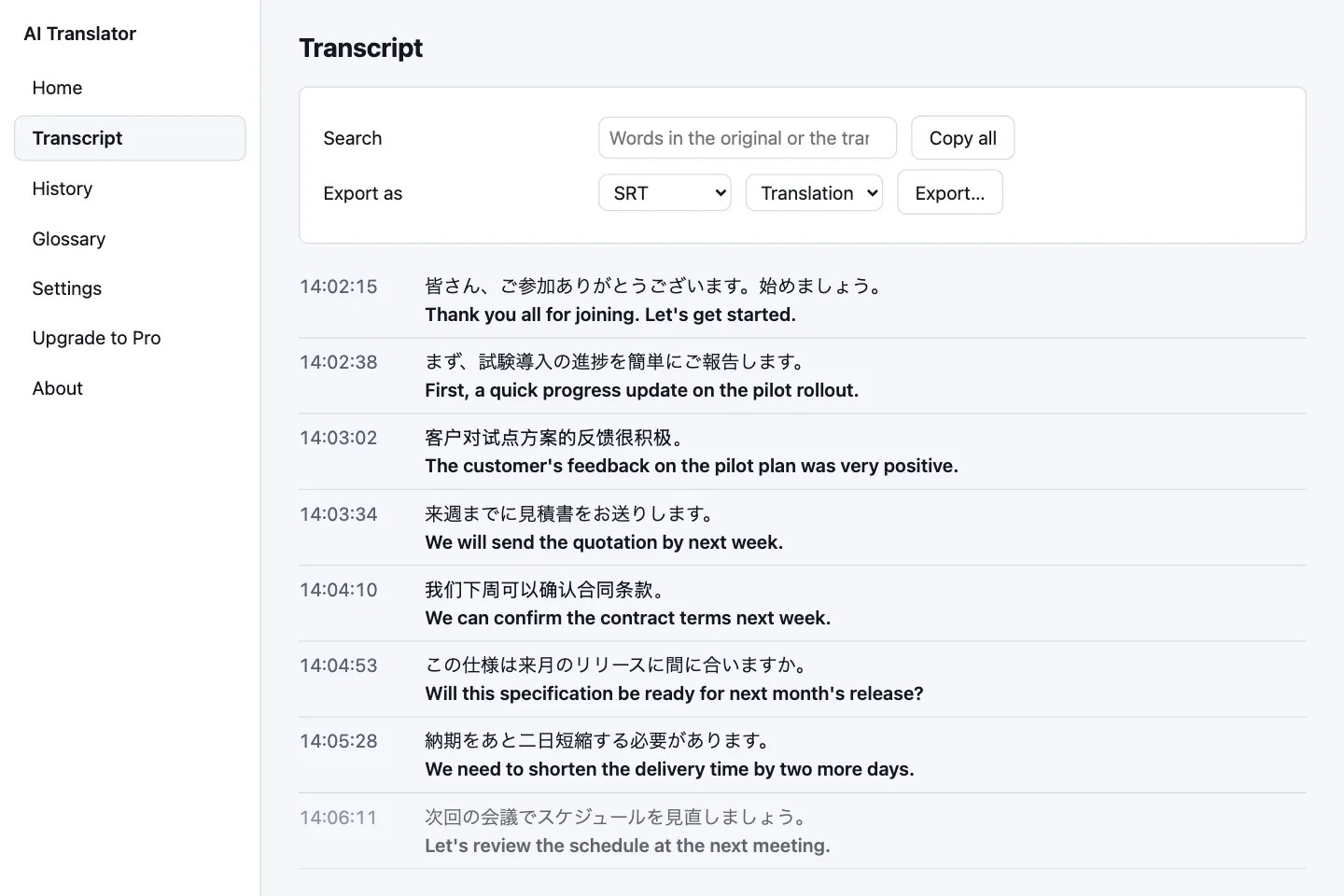Image resolution: width=1344 pixels, height=896 pixels.
Task: Select "We can confirm the contract terms" line
Action: tap(628, 618)
